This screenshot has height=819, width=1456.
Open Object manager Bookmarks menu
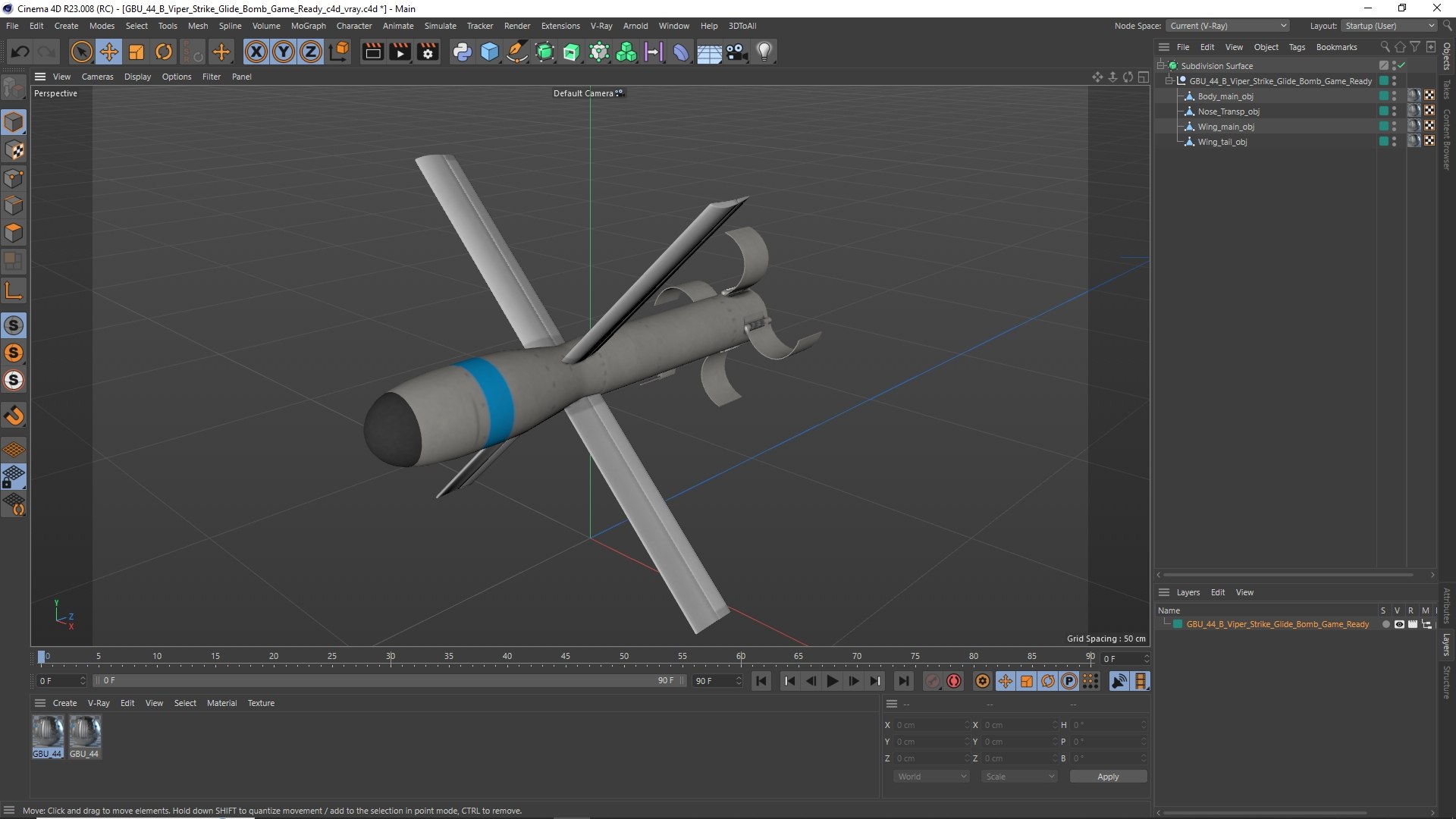click(1336, 47)
